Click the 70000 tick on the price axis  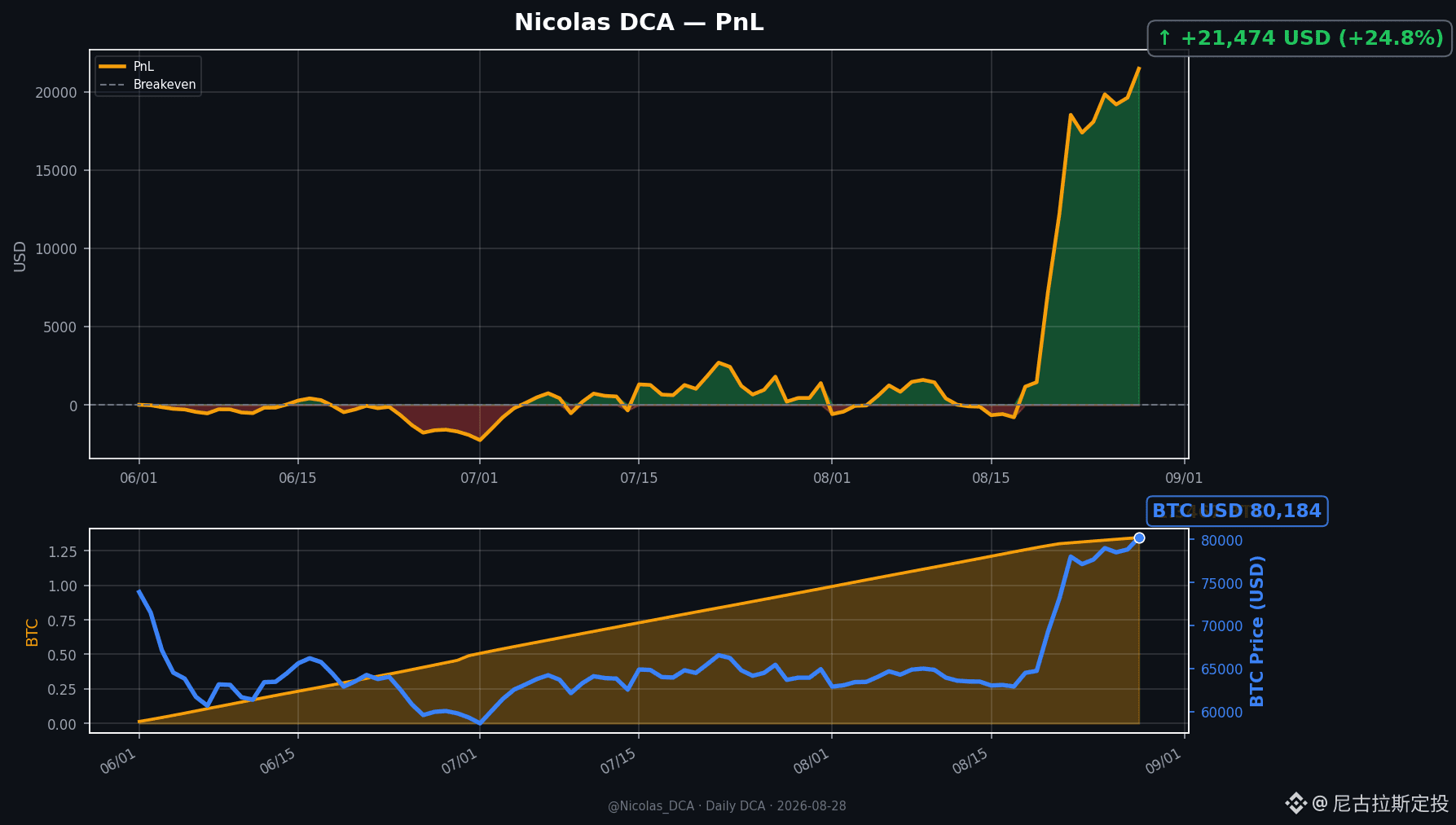pos(1222,626)
